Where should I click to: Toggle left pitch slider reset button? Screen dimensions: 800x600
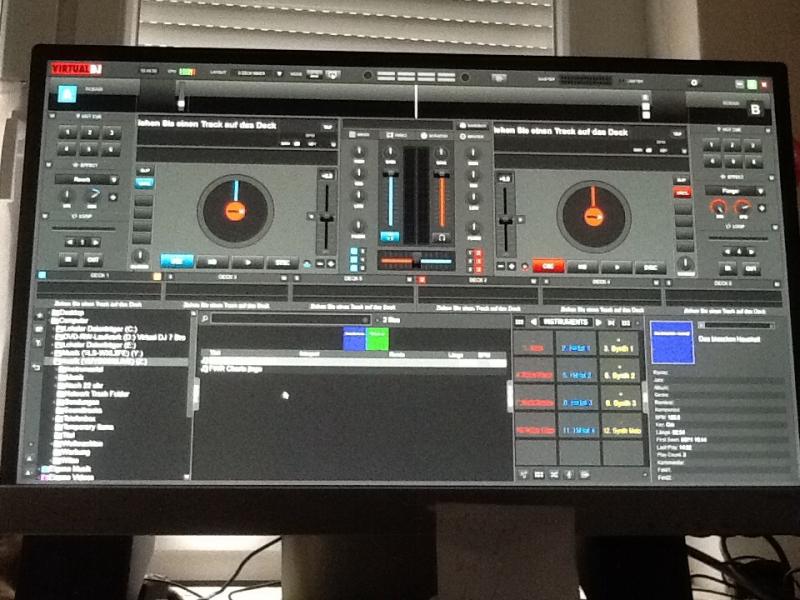(310, 216)
